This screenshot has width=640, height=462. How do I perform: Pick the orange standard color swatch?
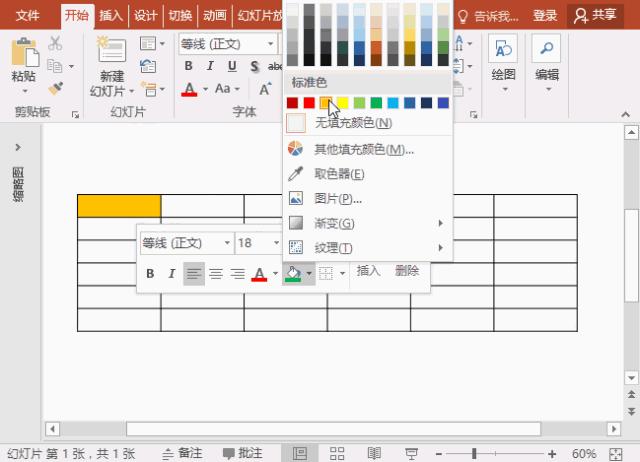click(326, 103)
